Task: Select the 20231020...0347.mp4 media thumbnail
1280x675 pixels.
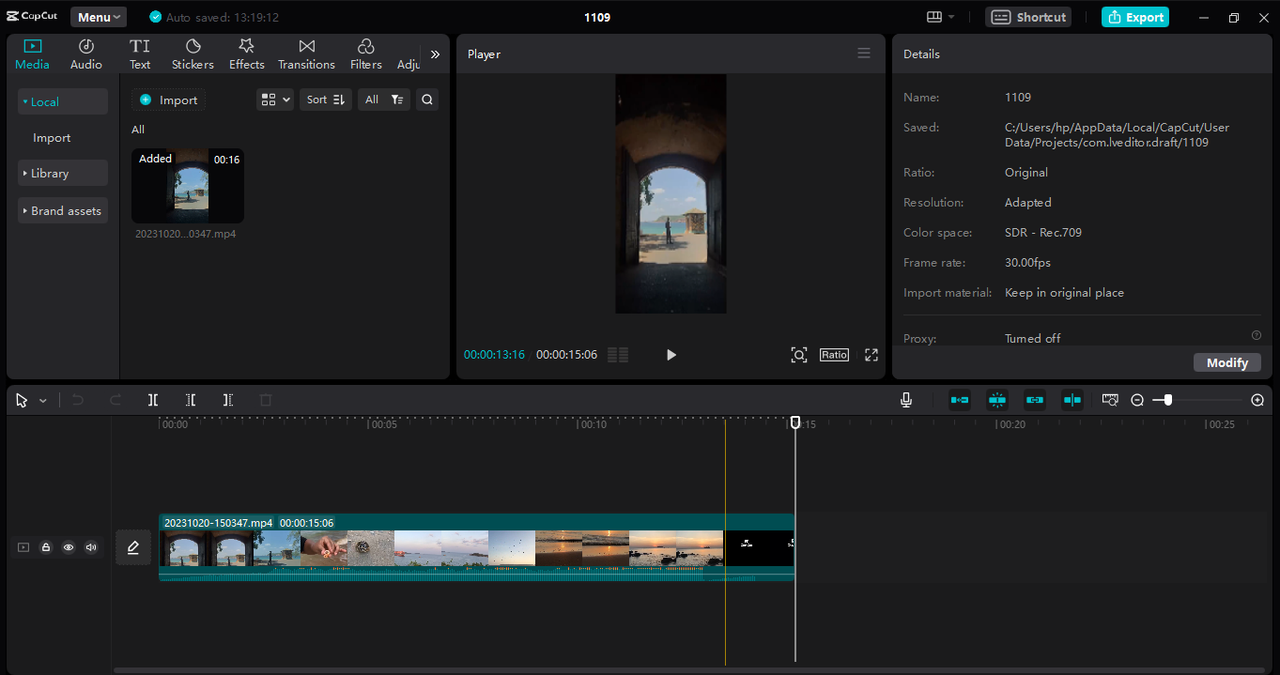Action: tap(188, 186)
